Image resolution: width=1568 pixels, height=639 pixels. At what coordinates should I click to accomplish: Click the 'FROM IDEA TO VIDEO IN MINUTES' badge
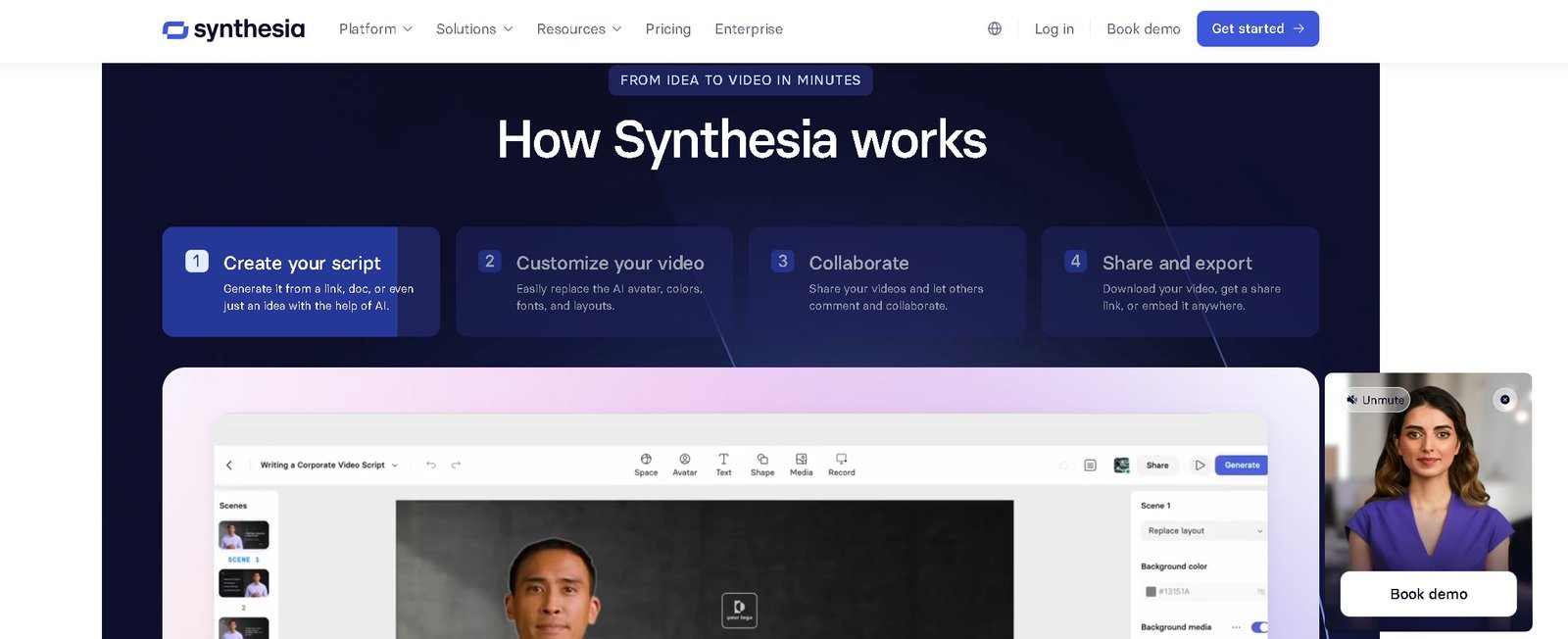click(741, 80)
